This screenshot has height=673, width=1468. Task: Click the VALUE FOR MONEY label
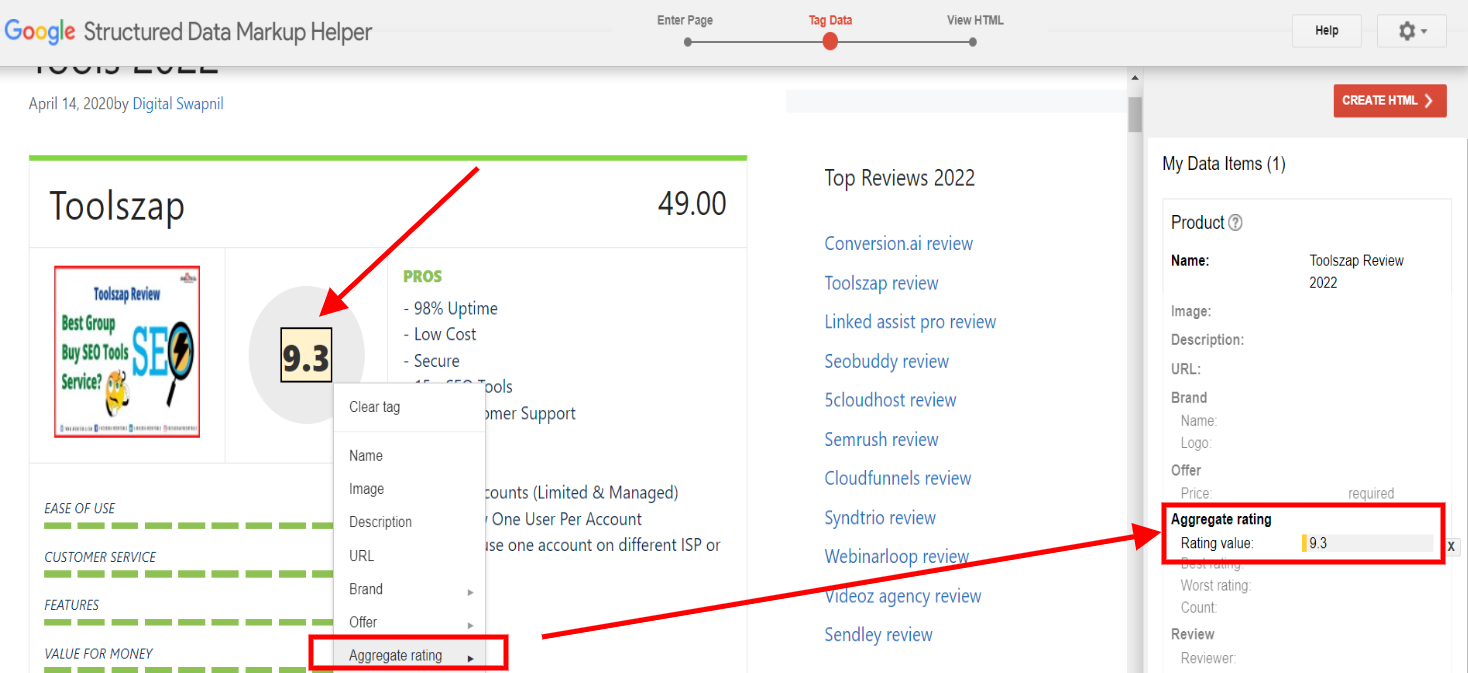(99, 654)
